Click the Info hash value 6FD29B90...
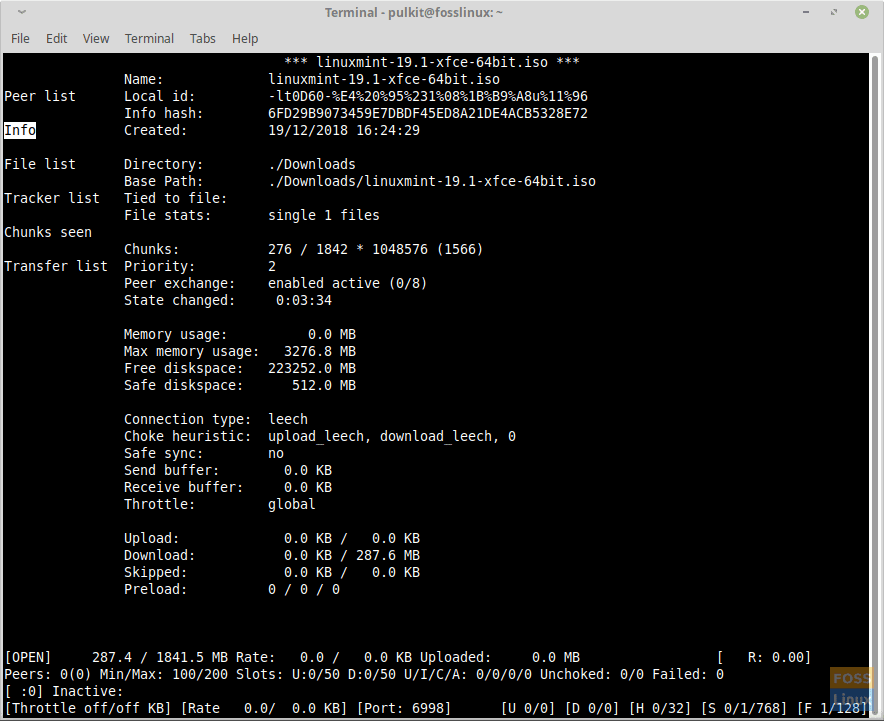The width and height of the screenshot is (884, 721). (x=428, y=113)
